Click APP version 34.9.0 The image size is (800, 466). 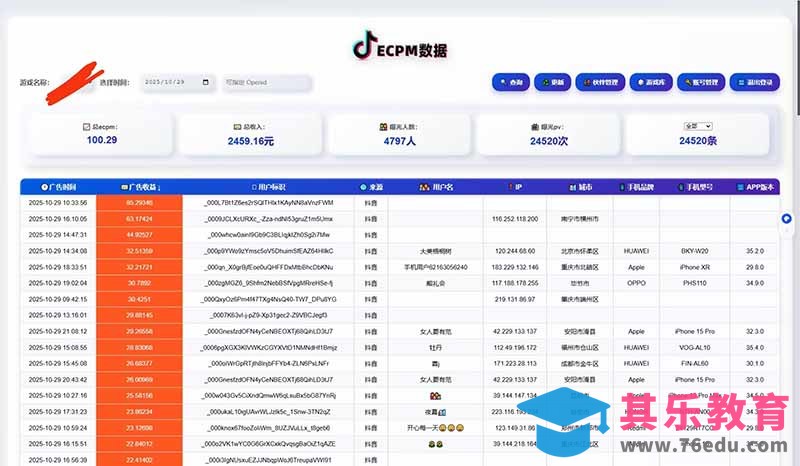[755, 283]
